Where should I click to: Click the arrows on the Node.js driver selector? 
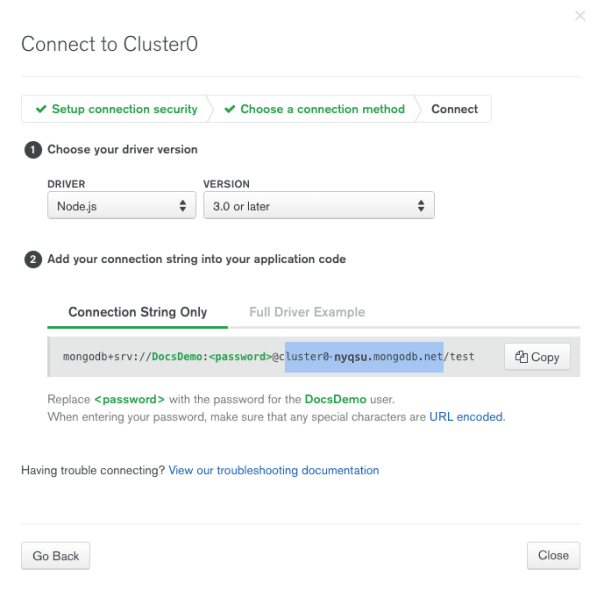pyautogui.click(x=183, y=207)
